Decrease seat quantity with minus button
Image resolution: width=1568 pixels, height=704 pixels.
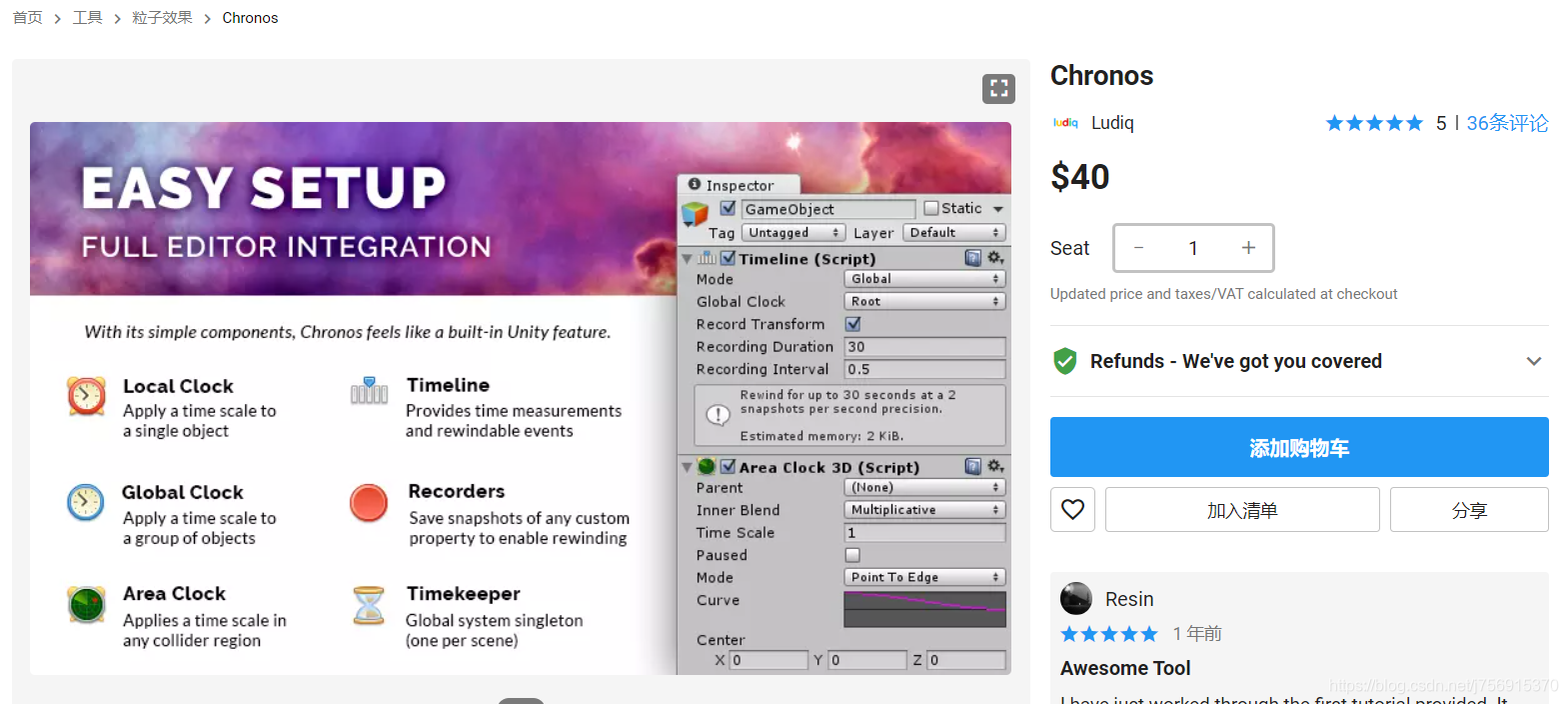tap(1138, 248)
